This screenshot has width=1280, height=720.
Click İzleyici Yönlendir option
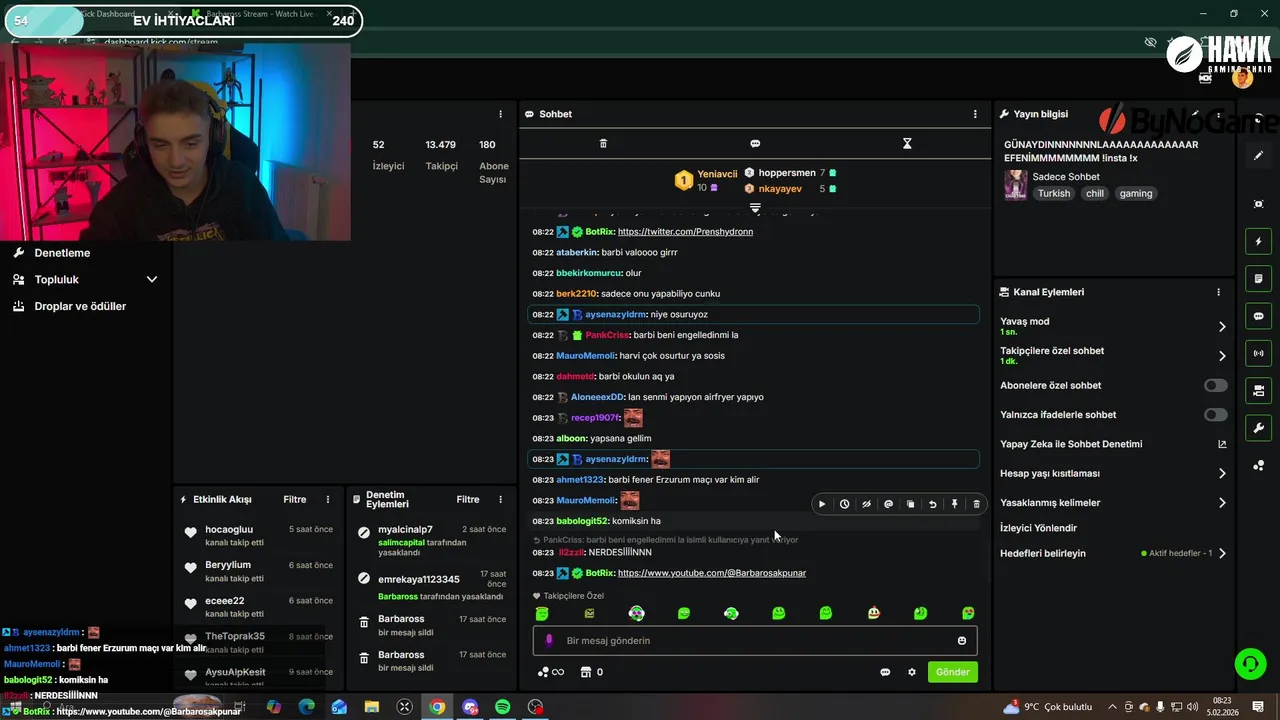click(x=1038, y=528)
